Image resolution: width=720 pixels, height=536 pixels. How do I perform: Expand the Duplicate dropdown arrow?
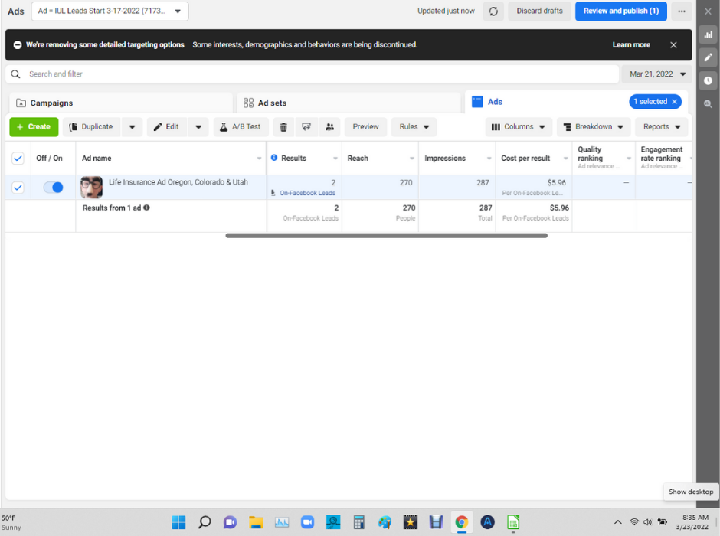[132, 127]
